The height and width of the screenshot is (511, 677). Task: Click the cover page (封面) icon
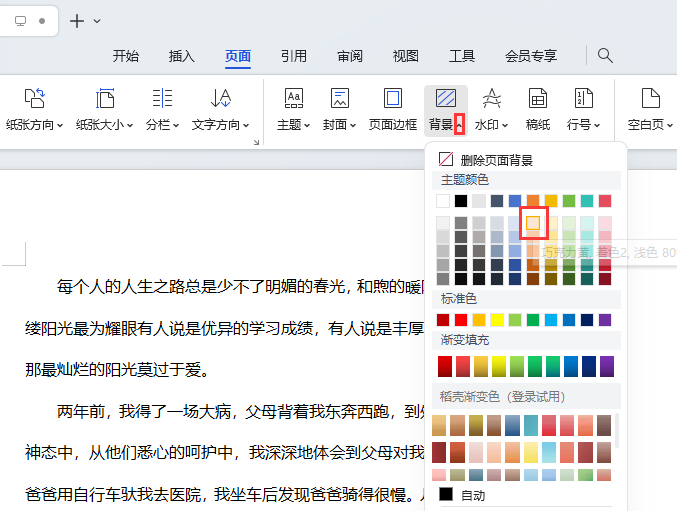tap(340, 98)
